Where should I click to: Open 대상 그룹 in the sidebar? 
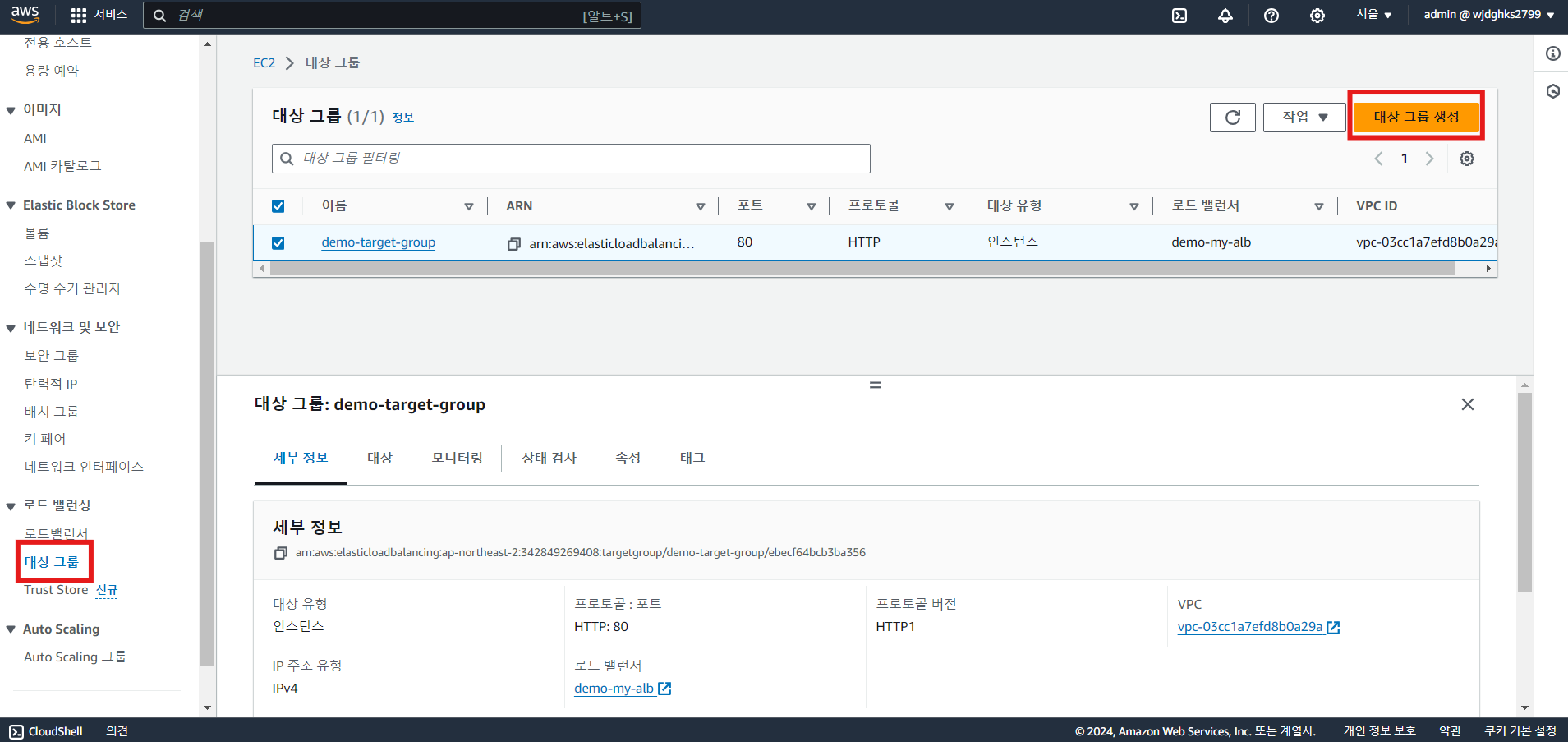52,562
